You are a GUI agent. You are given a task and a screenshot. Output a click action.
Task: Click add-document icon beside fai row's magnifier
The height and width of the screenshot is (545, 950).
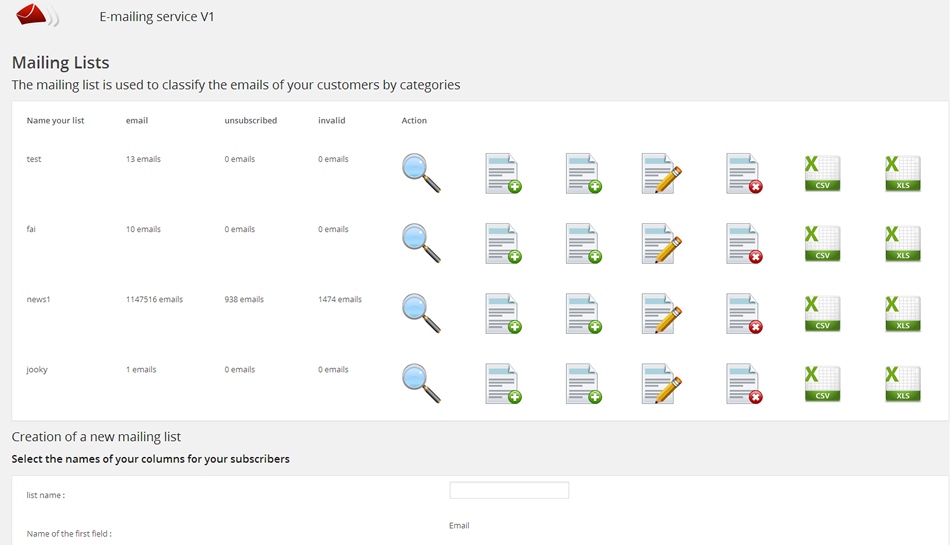click(x=503, y=243)
